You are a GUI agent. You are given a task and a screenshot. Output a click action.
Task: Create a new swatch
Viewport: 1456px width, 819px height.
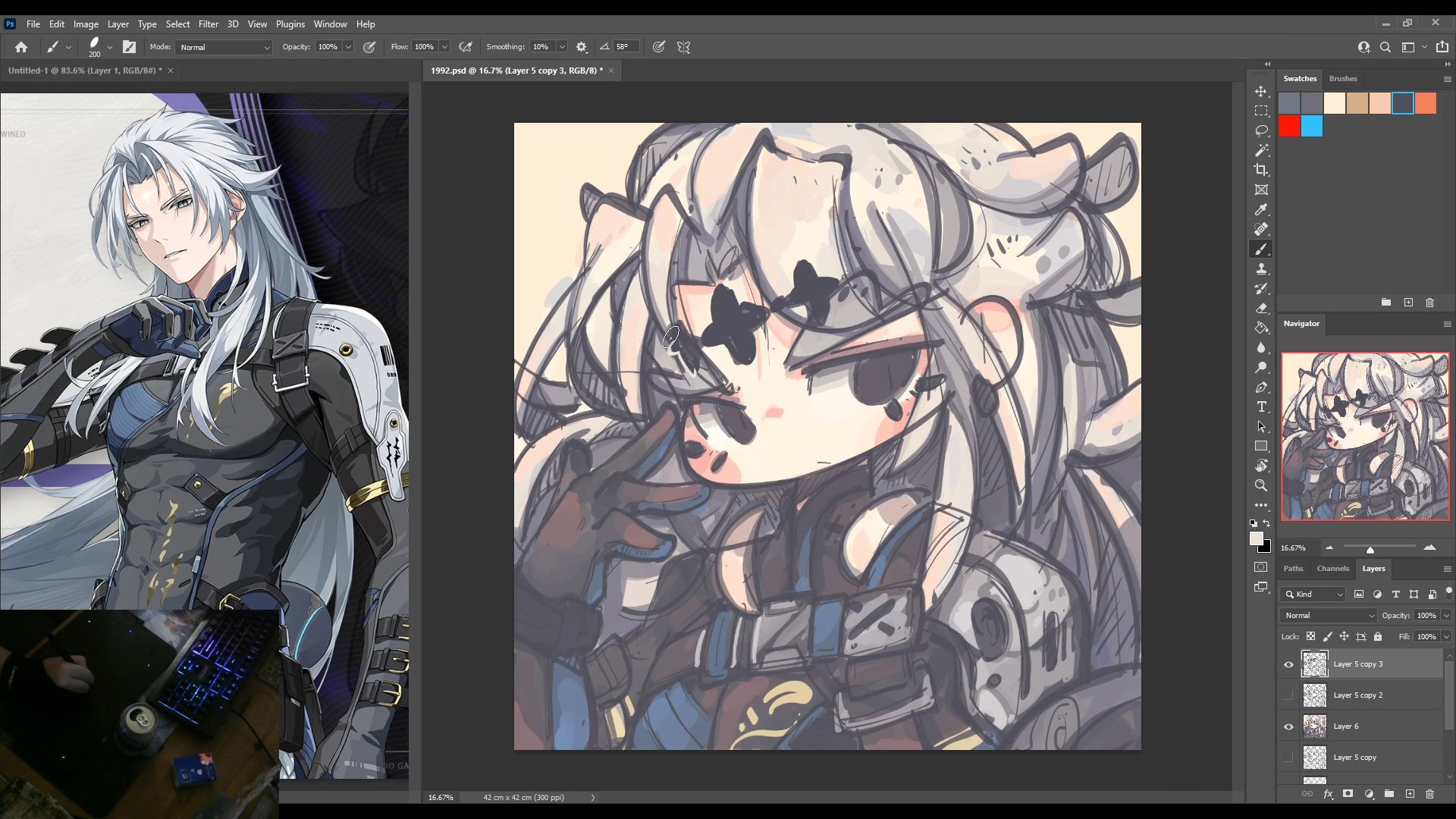pos(1408,303)
